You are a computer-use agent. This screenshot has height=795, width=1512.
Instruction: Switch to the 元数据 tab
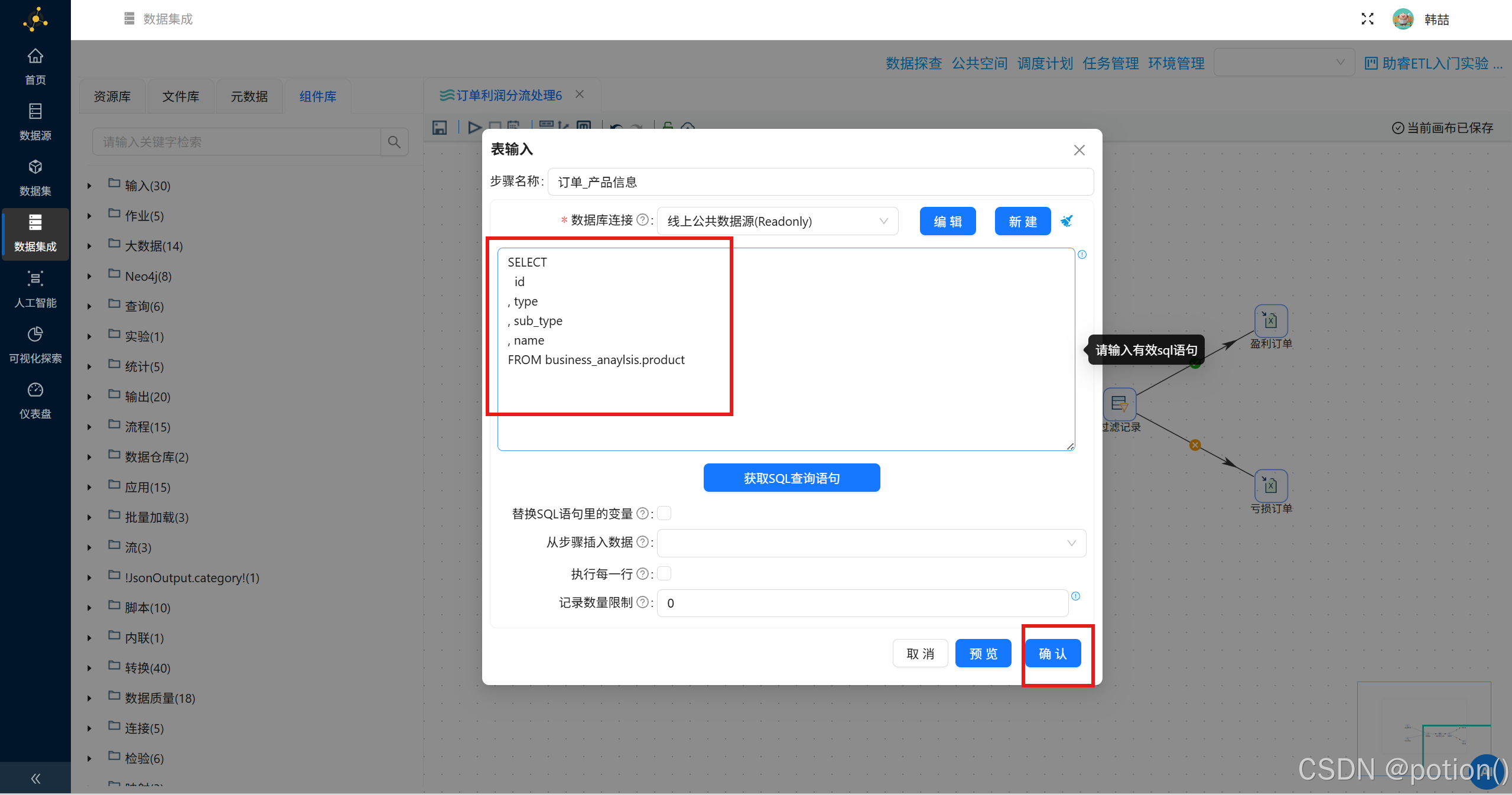pyautogui.click(x=249, y=95)
